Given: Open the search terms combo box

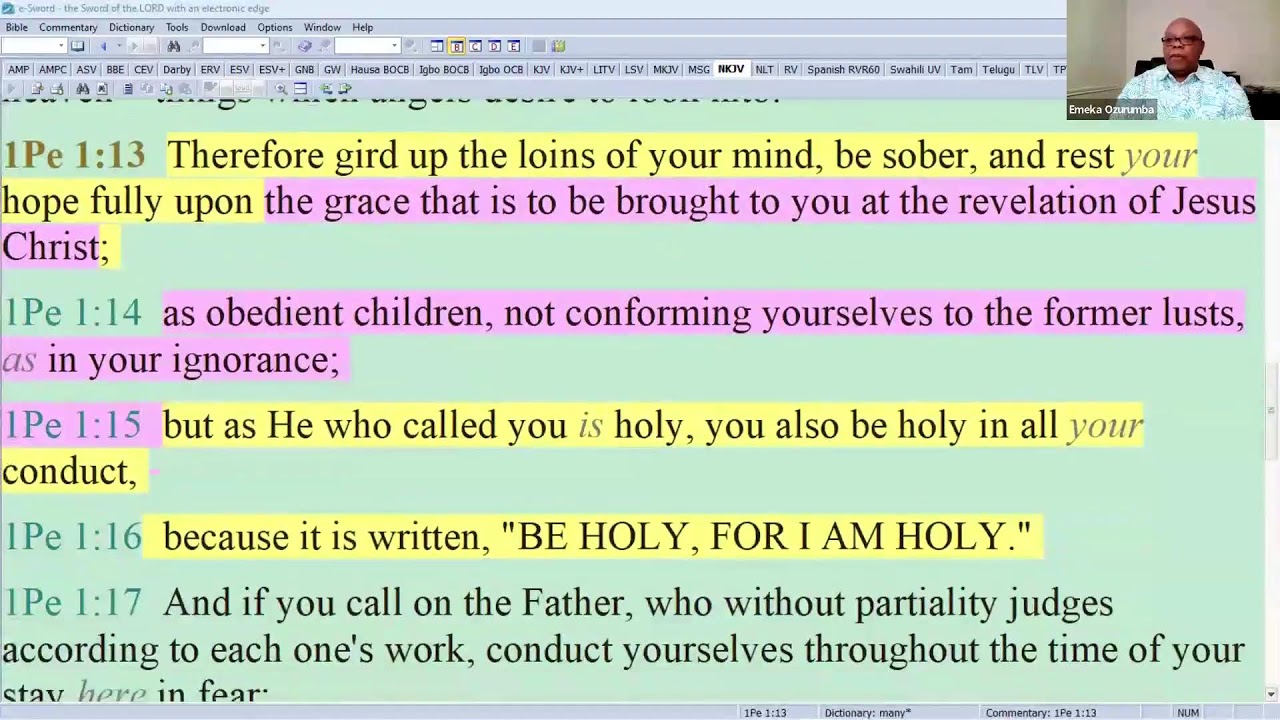Looking at the screenshot, I should (235, 46).
